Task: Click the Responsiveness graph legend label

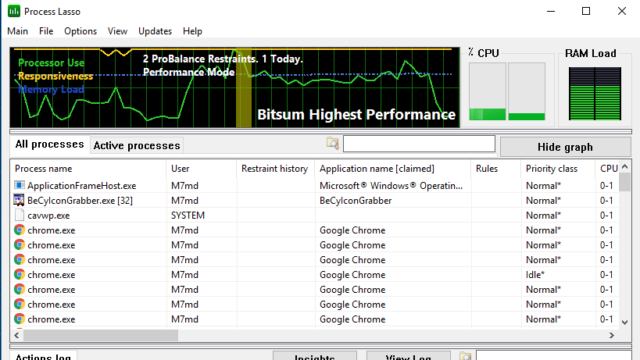Action: pos(56,76)
